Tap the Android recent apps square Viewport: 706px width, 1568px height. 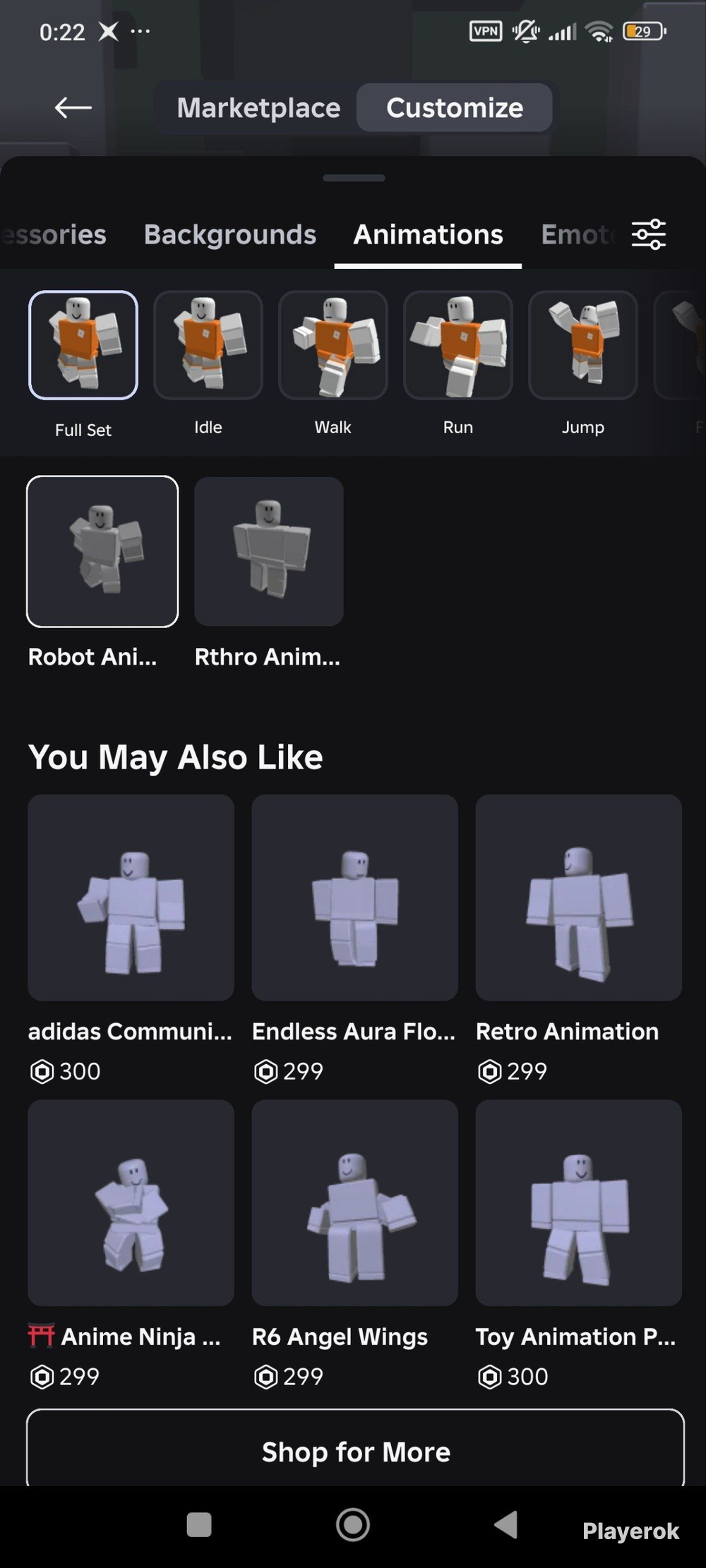coord(199,1524)
